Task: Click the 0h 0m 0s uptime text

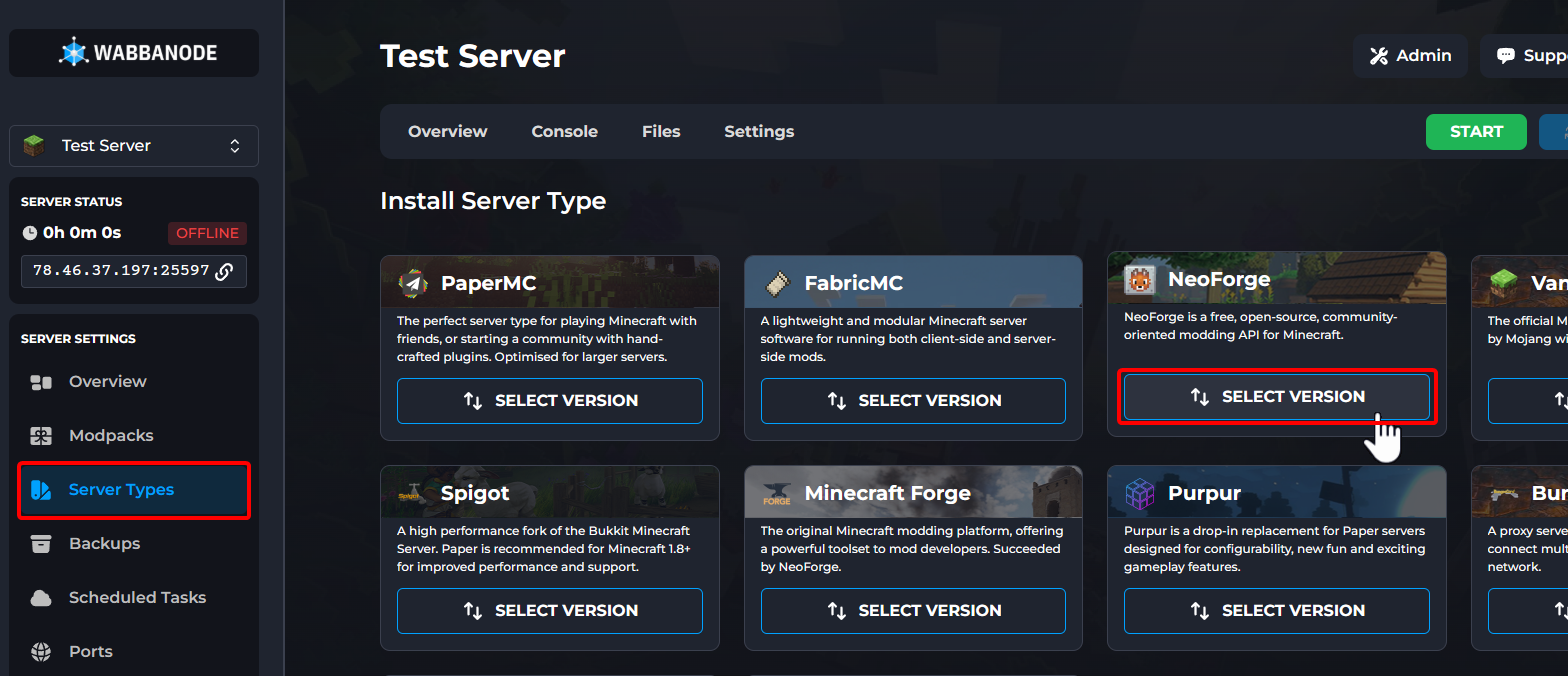Action: [x=82, y=233]
